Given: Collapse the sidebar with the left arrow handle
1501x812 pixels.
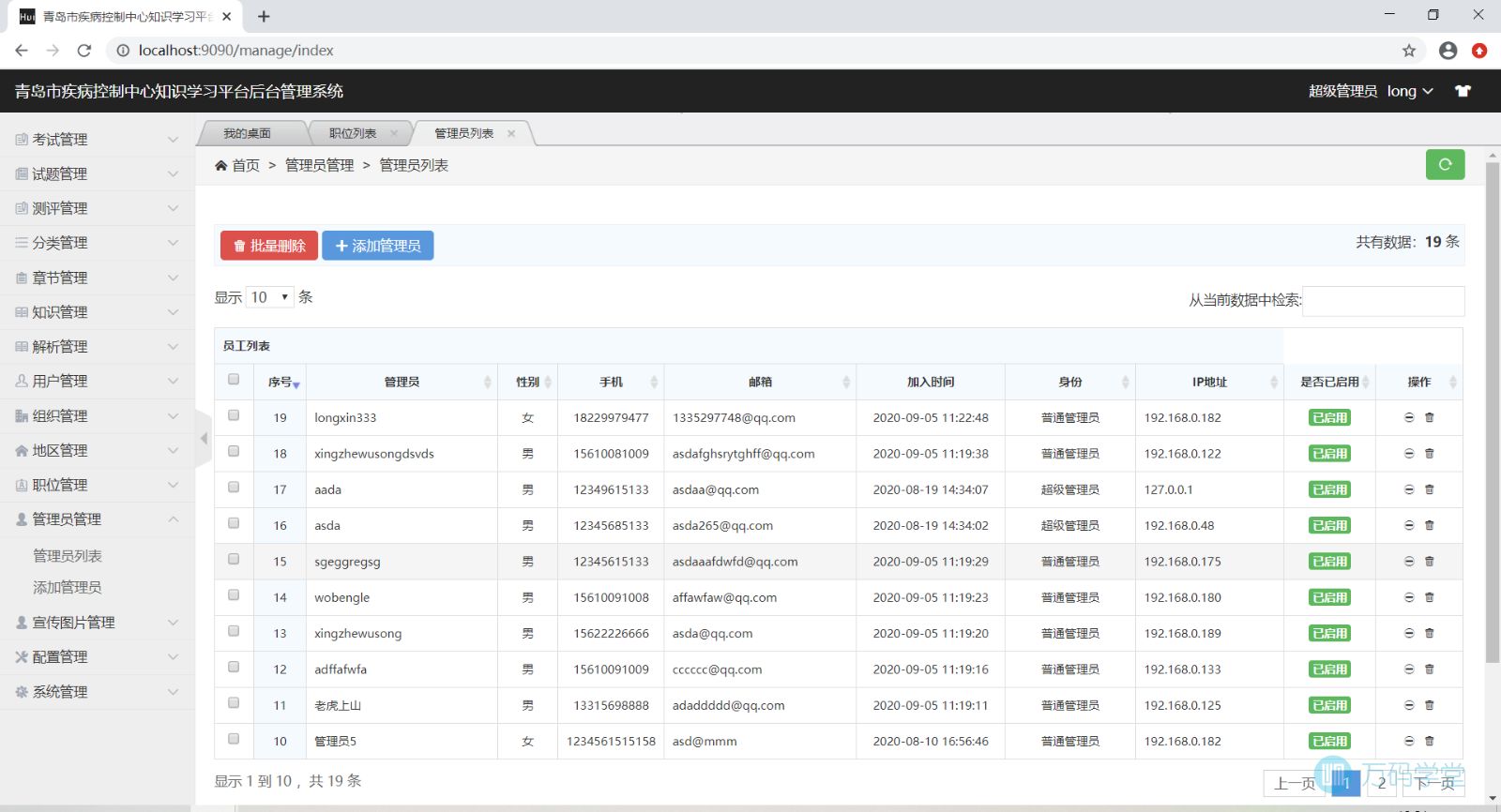Looking at the screenshot, I should [x=204, y=438].
